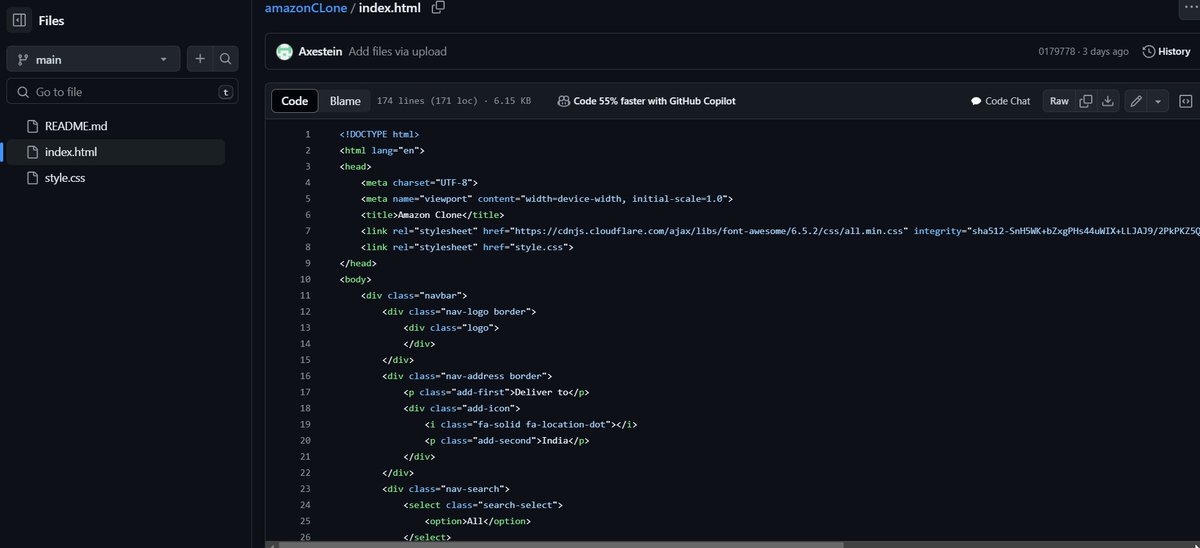This screenshot has width=1200, height=548.
Task: Open README.md in the file tree
Action: 76,127
